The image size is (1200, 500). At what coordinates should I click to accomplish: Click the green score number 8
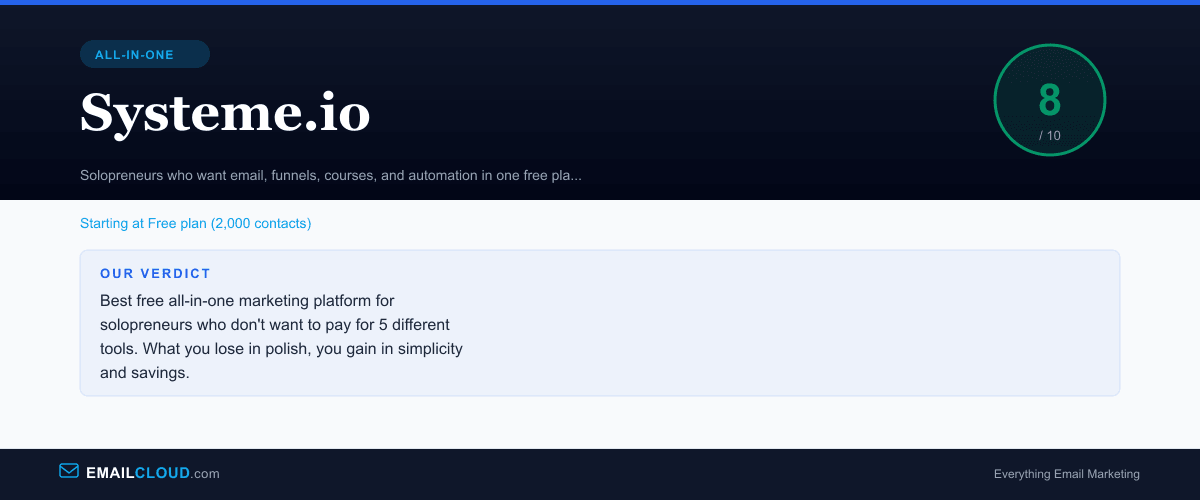pos(1049,101)
